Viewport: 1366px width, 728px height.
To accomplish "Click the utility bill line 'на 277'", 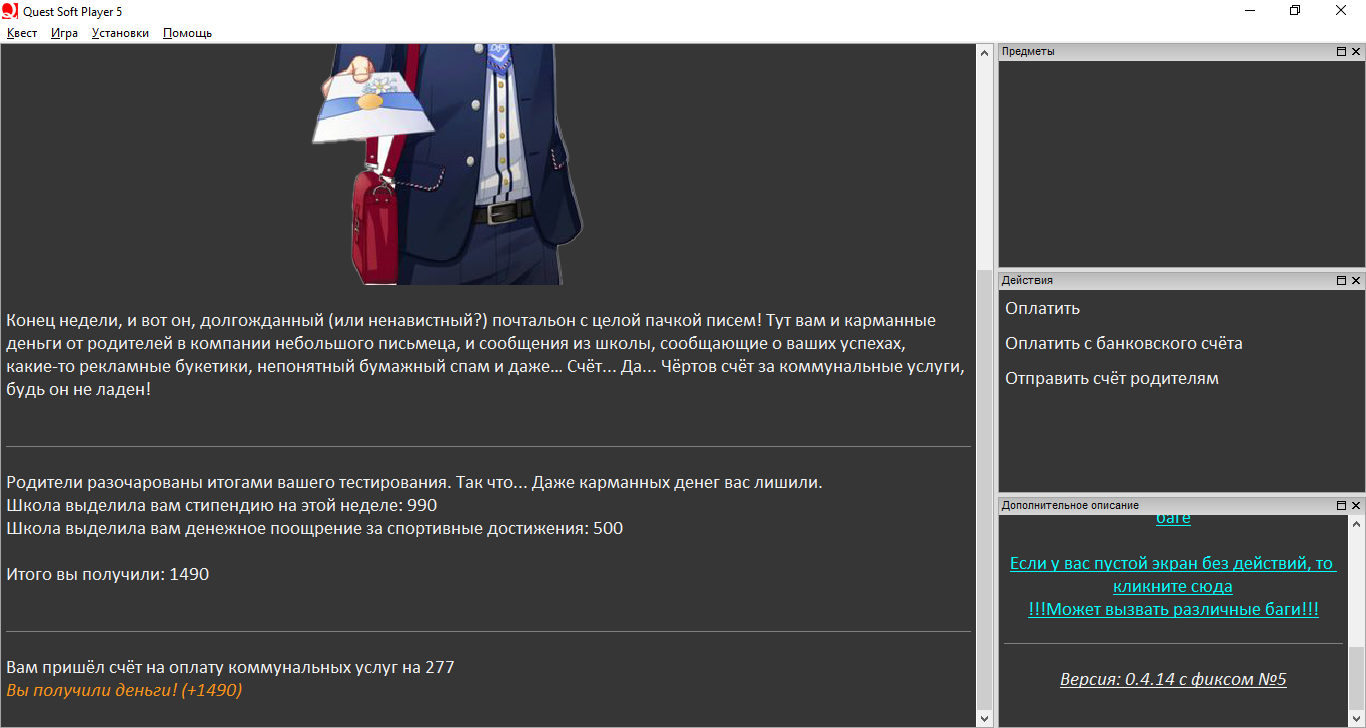I will point(231,668).
